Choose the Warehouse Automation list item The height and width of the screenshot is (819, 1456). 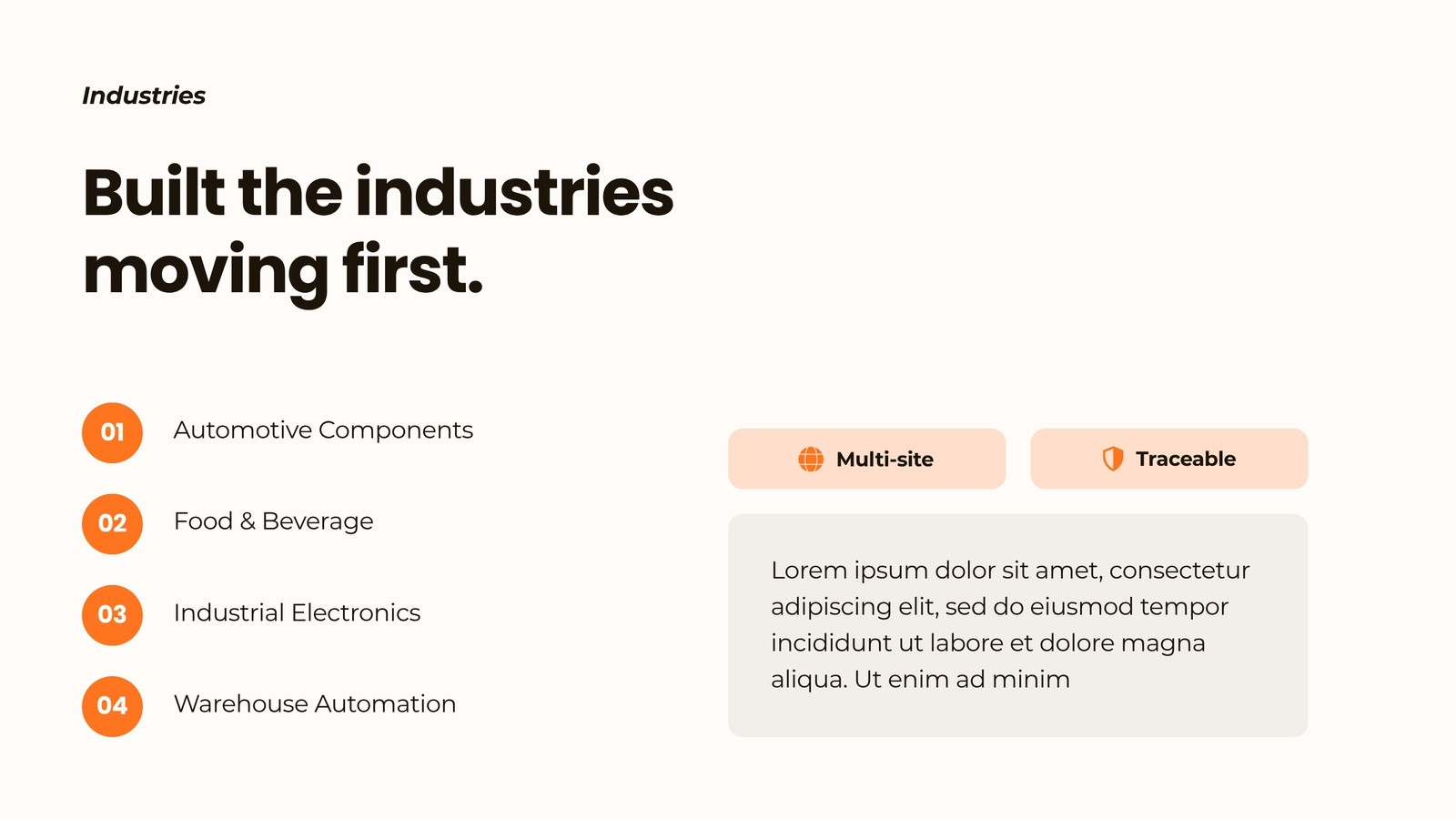click(315, 703)
